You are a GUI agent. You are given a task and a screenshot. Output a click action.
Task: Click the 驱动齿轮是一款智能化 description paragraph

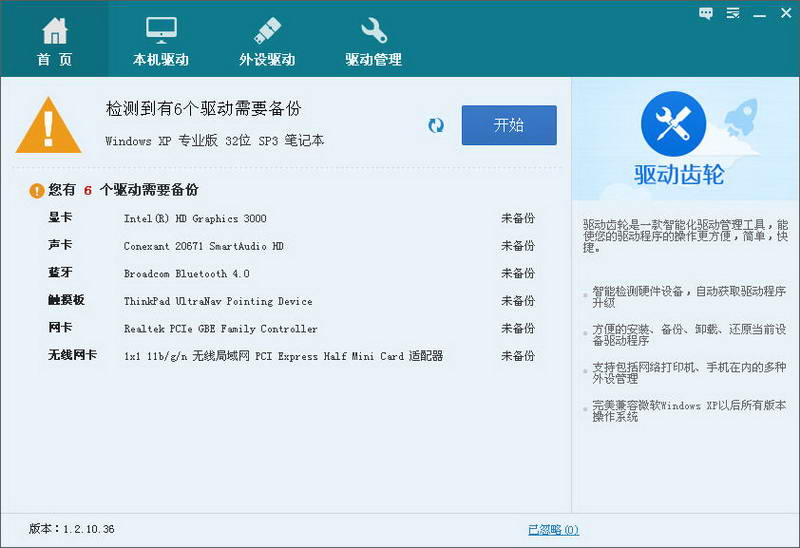[685, 236]
